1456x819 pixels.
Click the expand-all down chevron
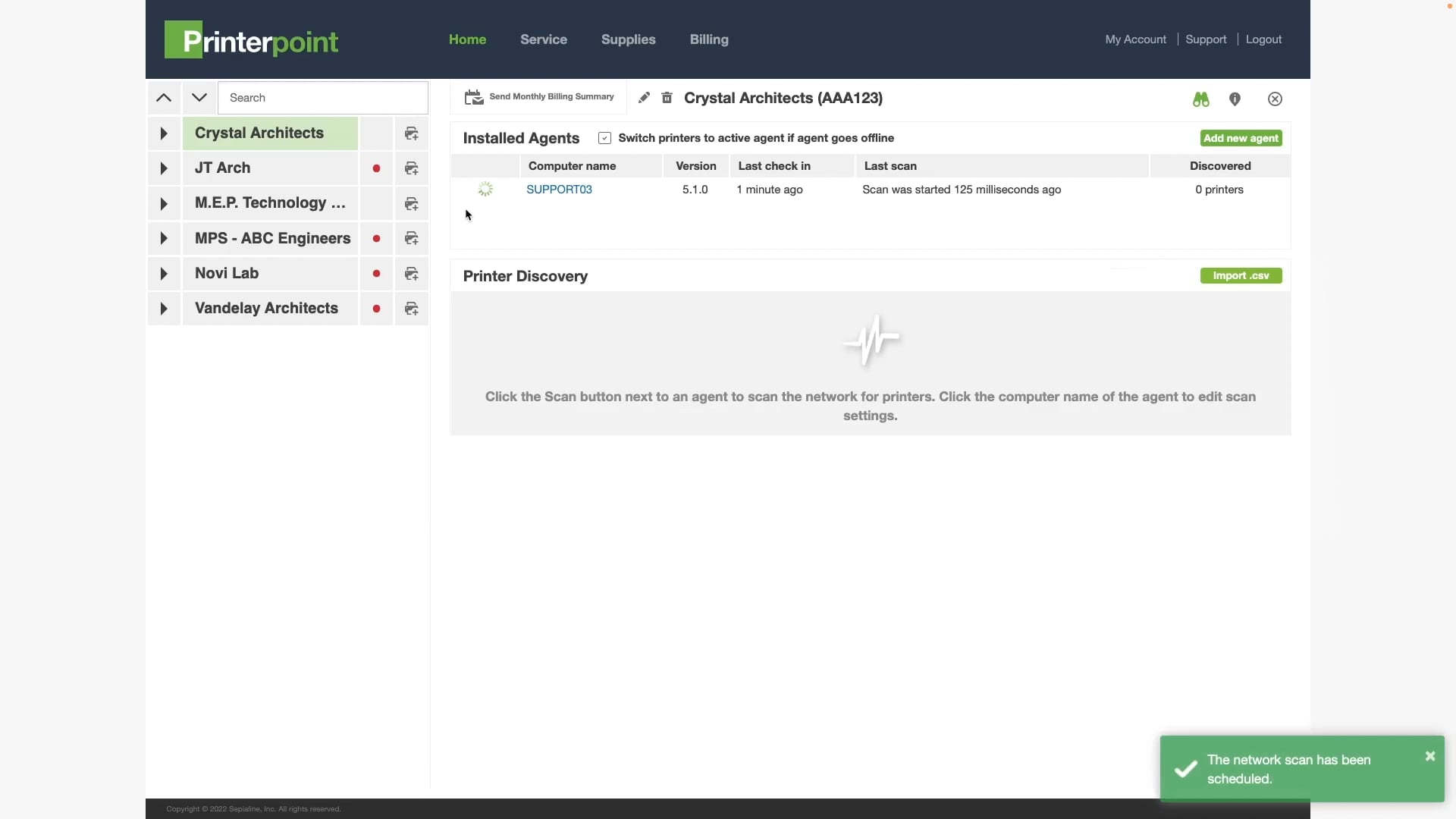pos(199,98)
